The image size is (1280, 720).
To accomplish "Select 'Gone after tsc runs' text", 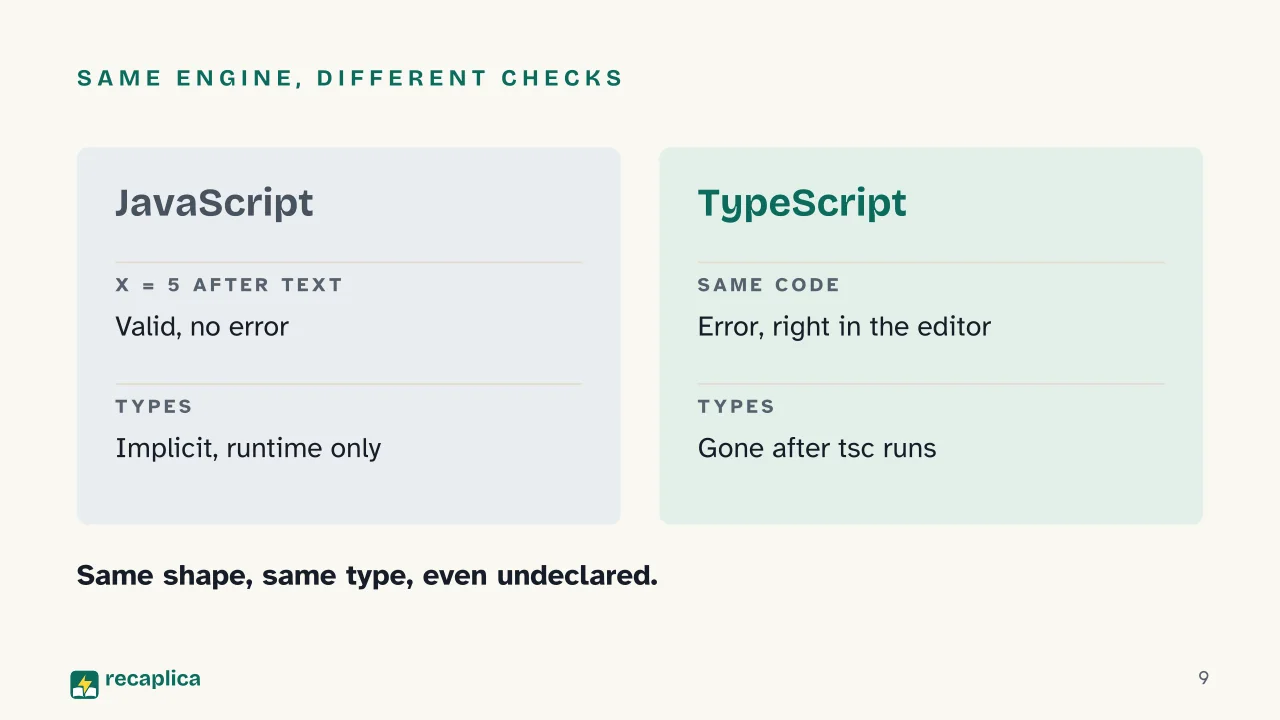I will [817, 448].
